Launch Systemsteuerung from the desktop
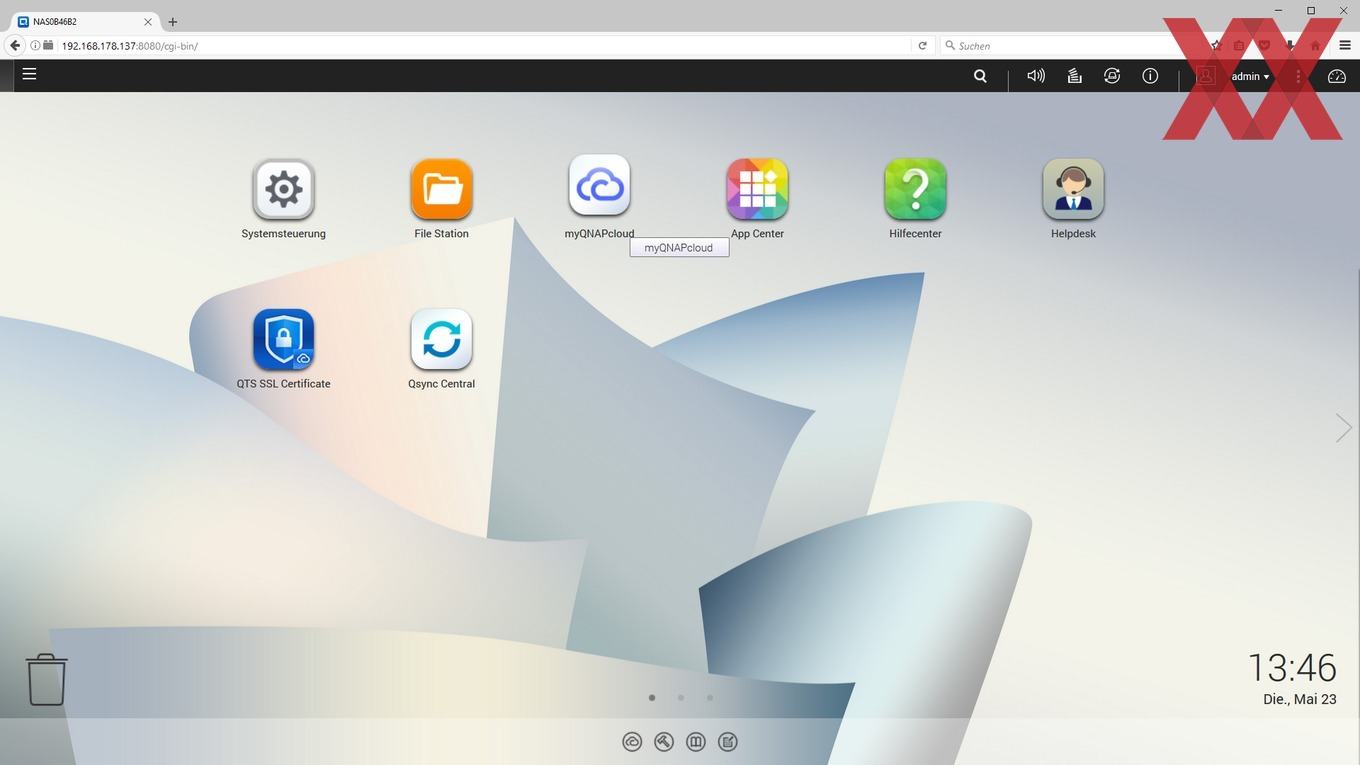 (284, 189)
